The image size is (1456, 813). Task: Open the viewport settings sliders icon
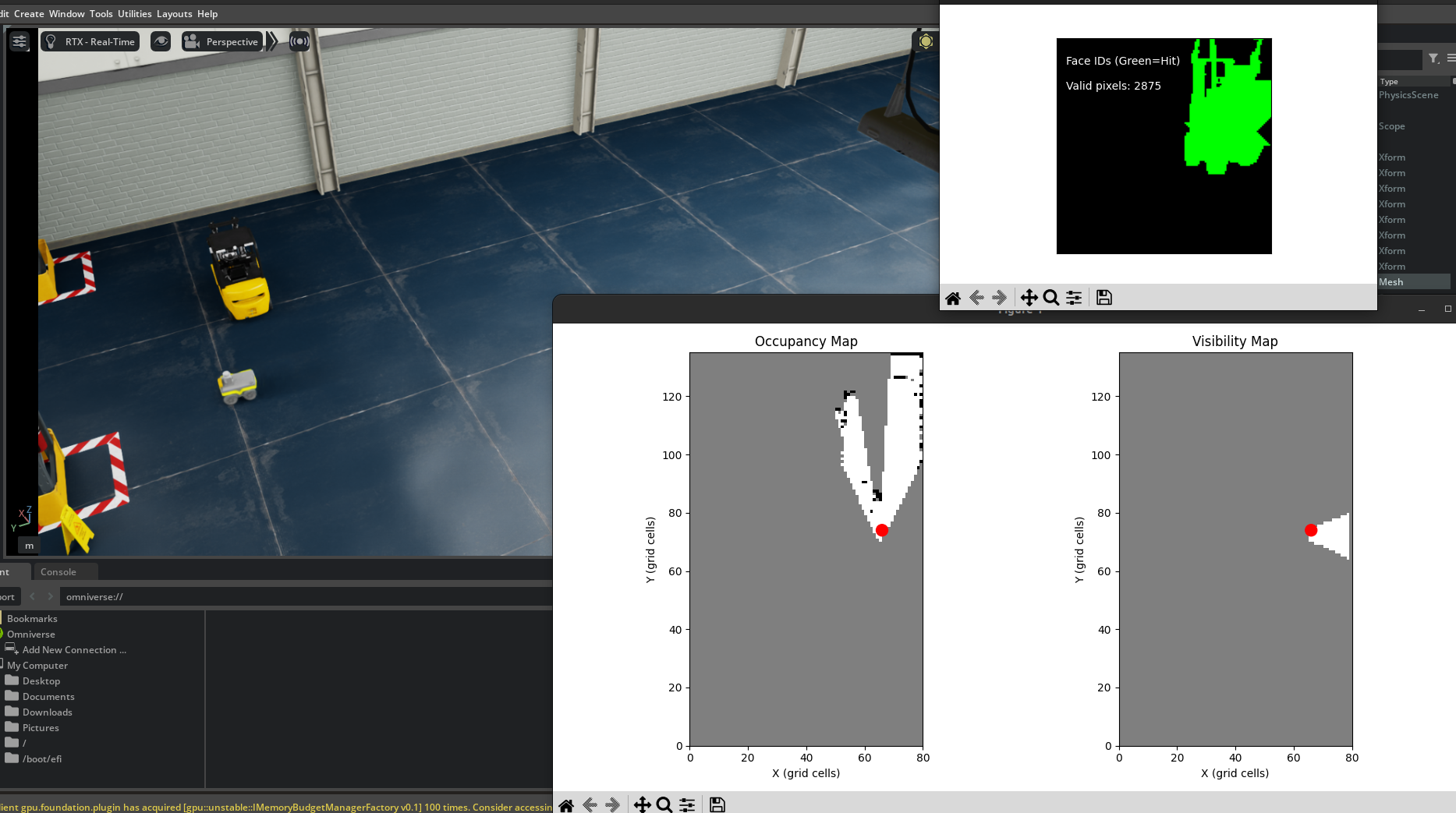(x=19, y=41)
